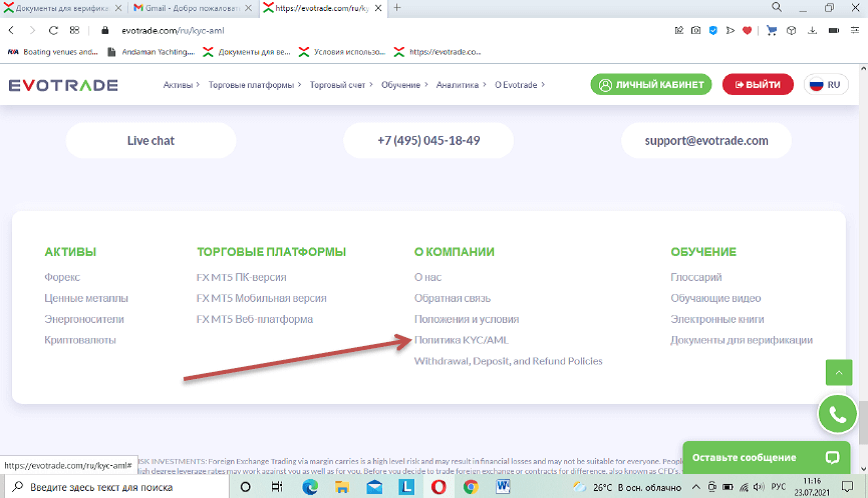
Task: Open the Andaman Yachting bookmark
Action: point(152,51)
